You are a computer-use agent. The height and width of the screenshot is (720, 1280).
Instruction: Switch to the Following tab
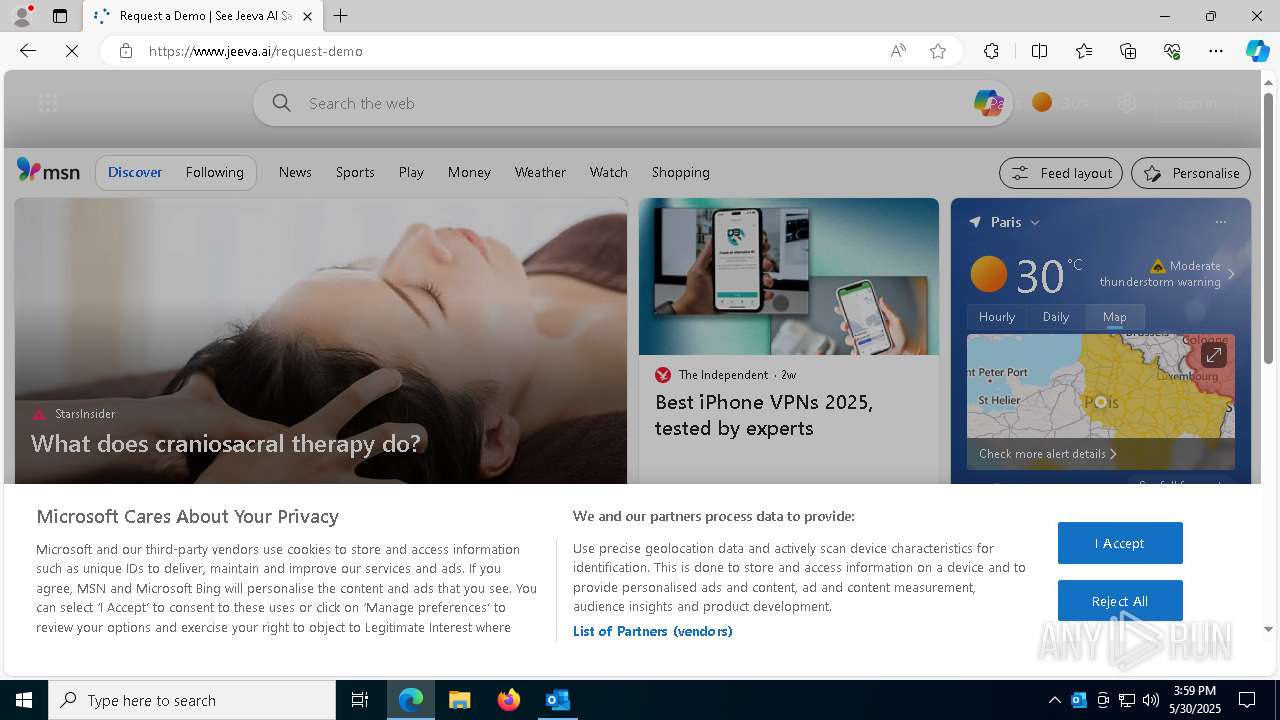pyautogui.click(x=215, y=172)
